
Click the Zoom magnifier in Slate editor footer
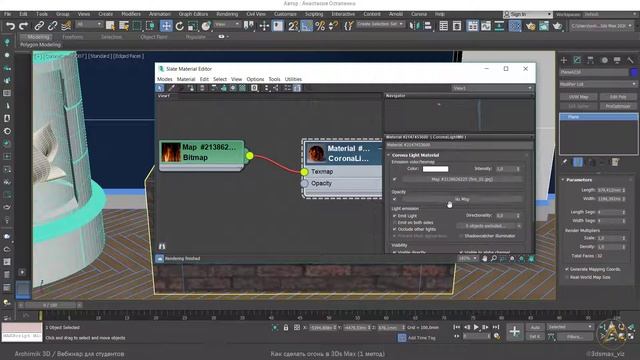(x=494, y=258)
